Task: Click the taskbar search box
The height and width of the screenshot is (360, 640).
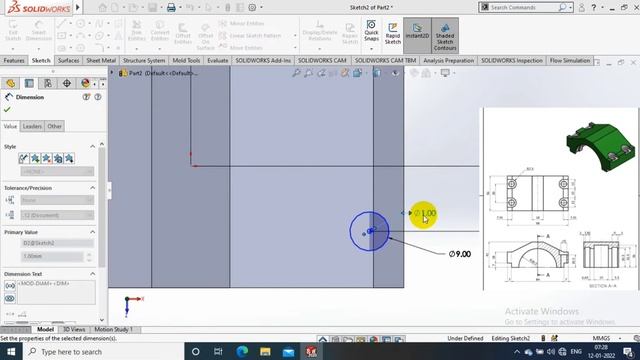Action: click(103, 351)
